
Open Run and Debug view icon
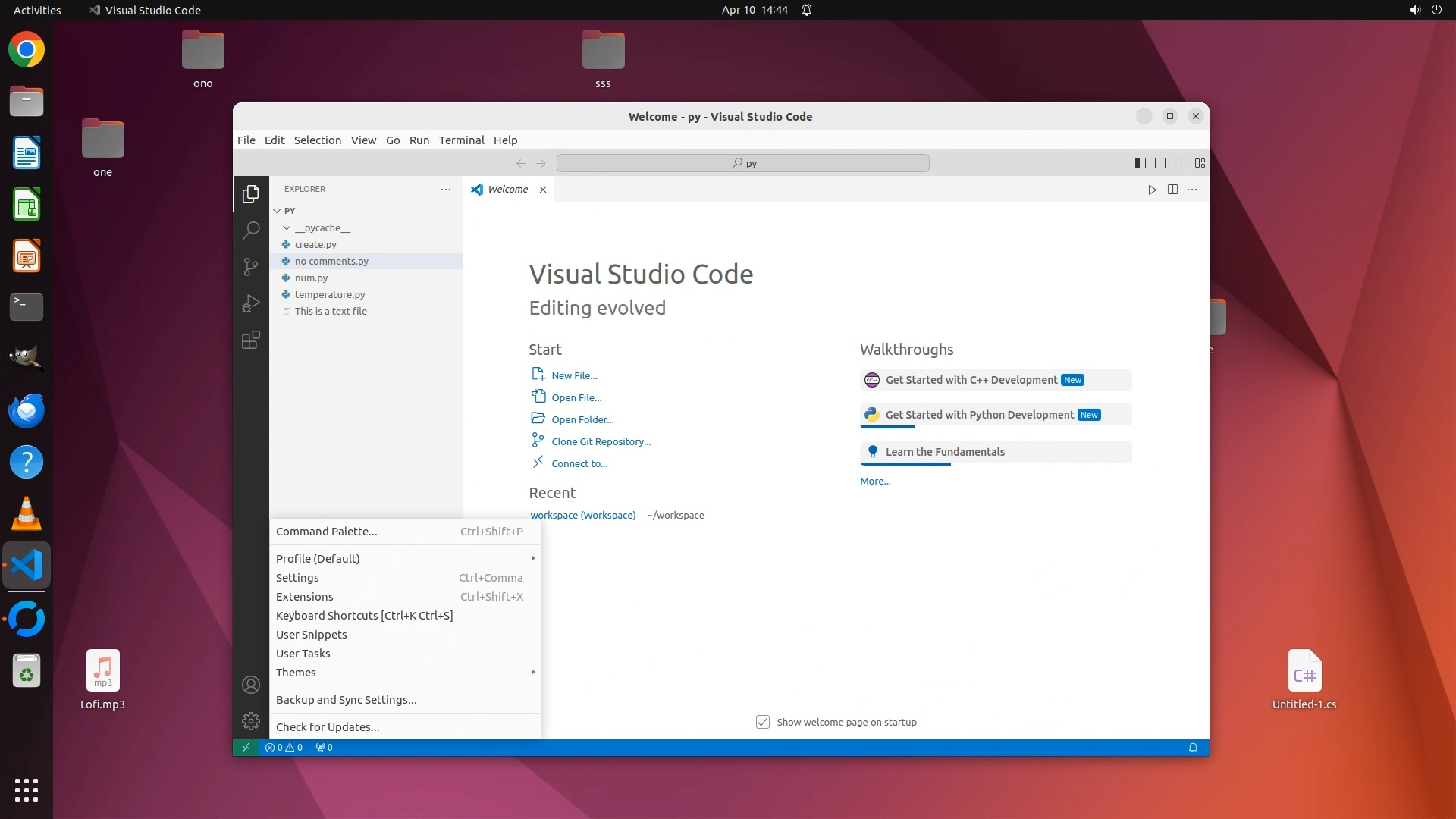tap(251, 303)
